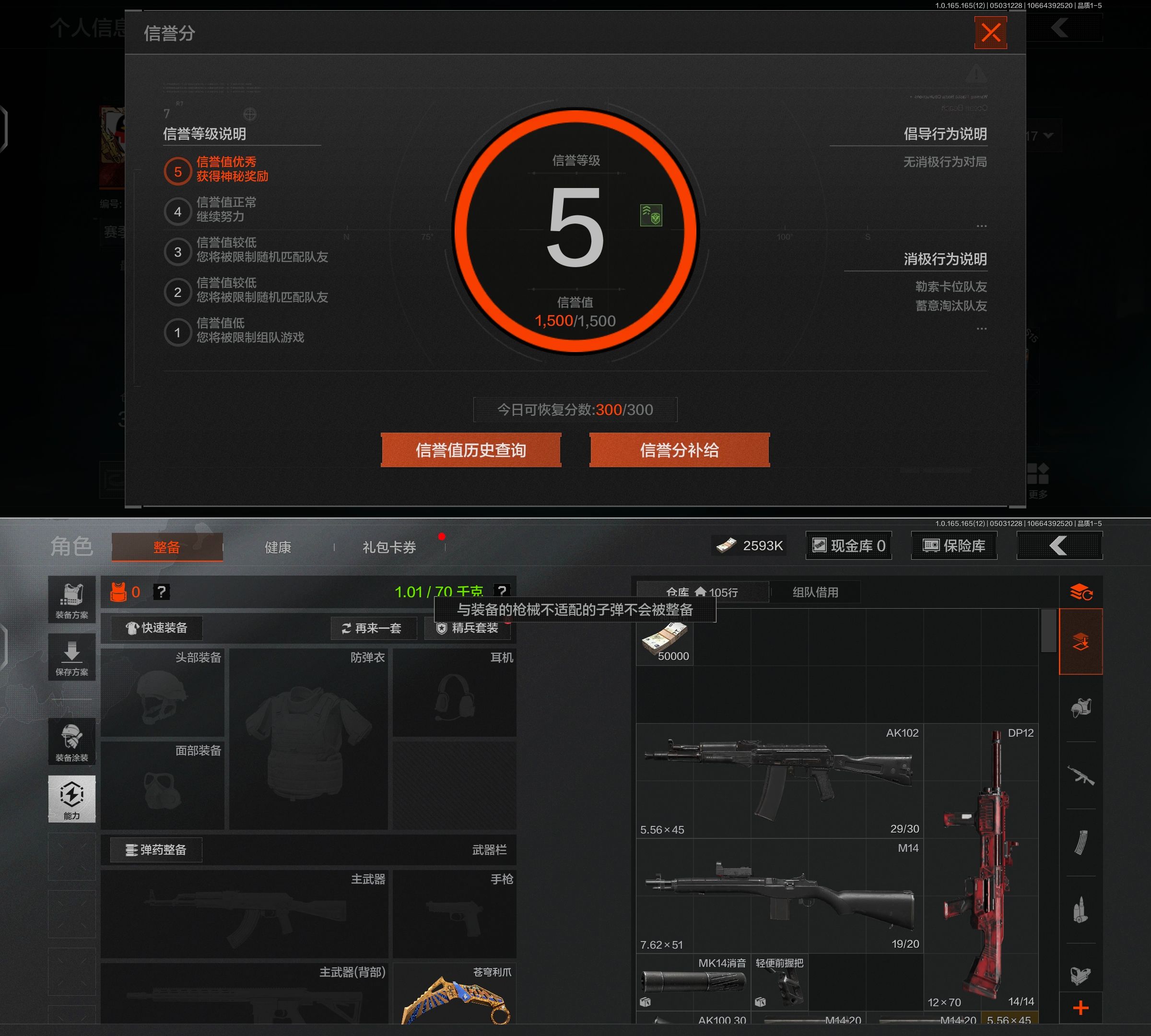Select the 面部装备 face slot
1151x1036 pixels.
(x=162, y=786)
